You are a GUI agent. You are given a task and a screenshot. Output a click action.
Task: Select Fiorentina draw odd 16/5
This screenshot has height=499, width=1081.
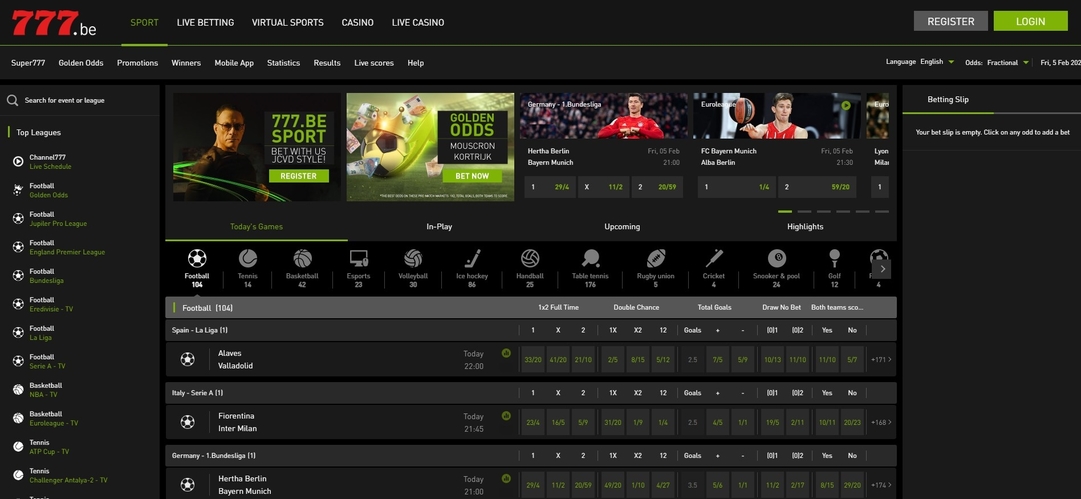click(x=558, y=422)
